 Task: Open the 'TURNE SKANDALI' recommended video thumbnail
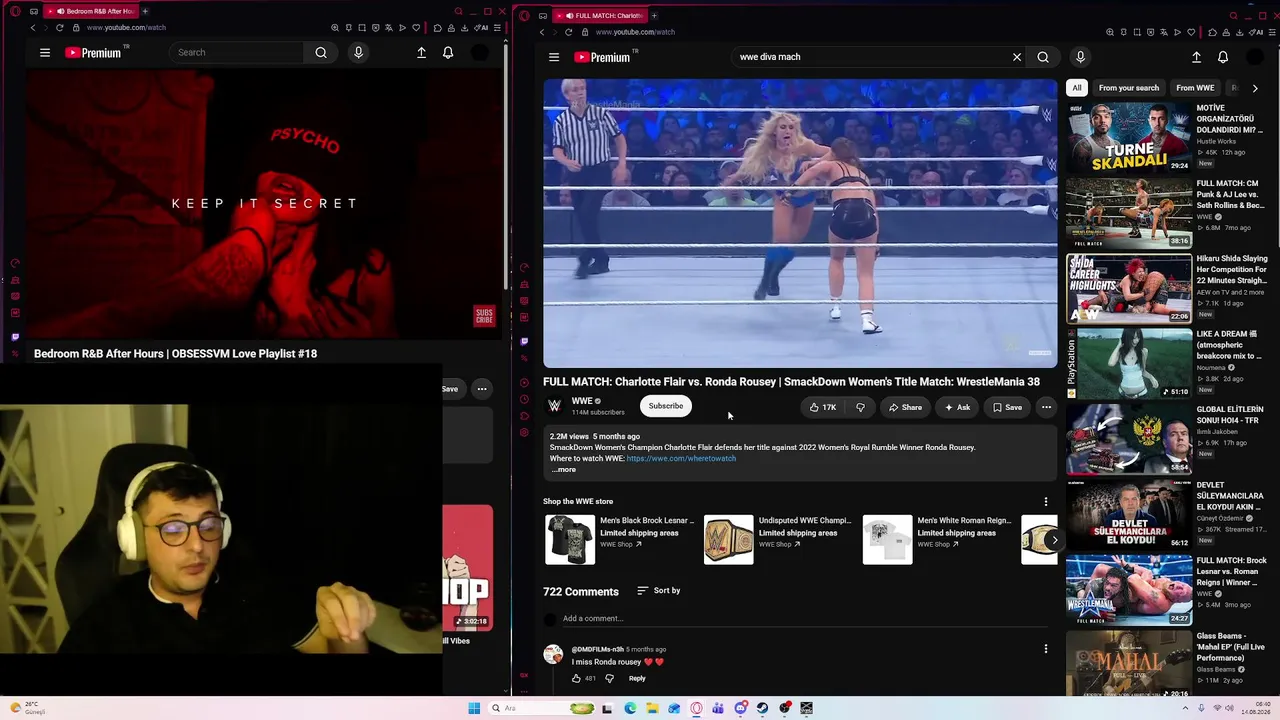pyautogui.click(x=1128, y=137)
